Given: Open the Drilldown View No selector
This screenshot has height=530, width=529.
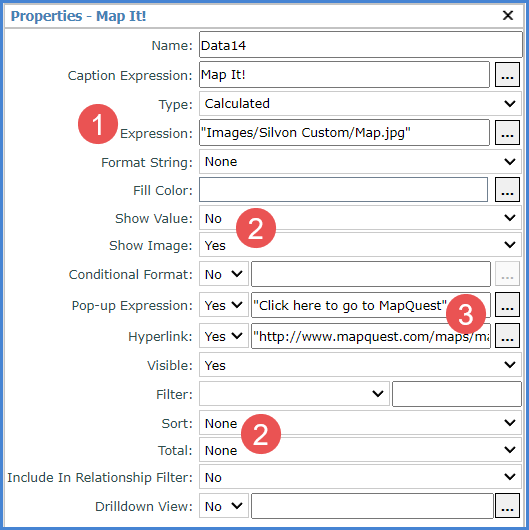Looking at the screenshot, I should point(224,506).
